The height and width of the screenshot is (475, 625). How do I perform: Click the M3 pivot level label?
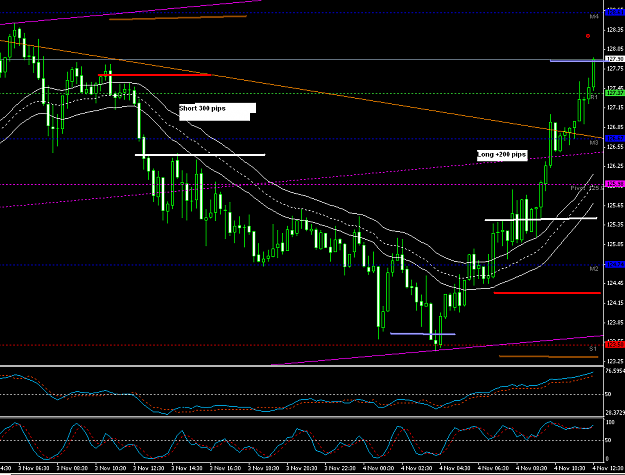[x=594, y=142]
